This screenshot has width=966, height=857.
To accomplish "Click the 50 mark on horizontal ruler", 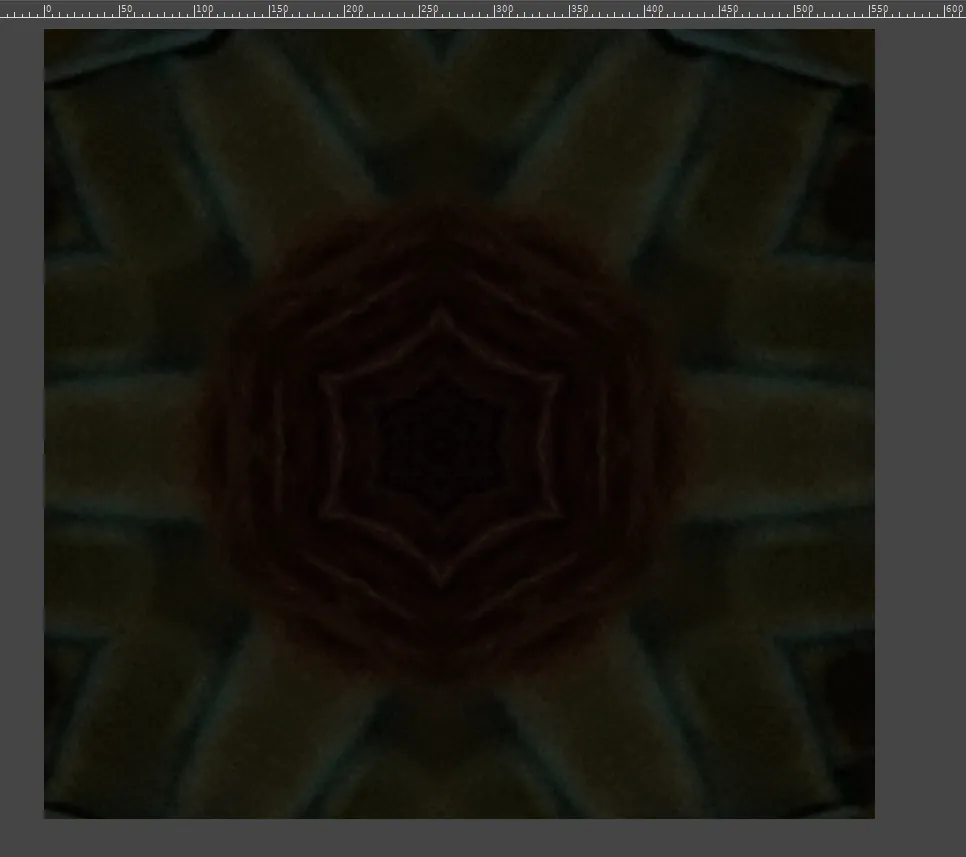I will pyautogui.click(x=126, y=9).
